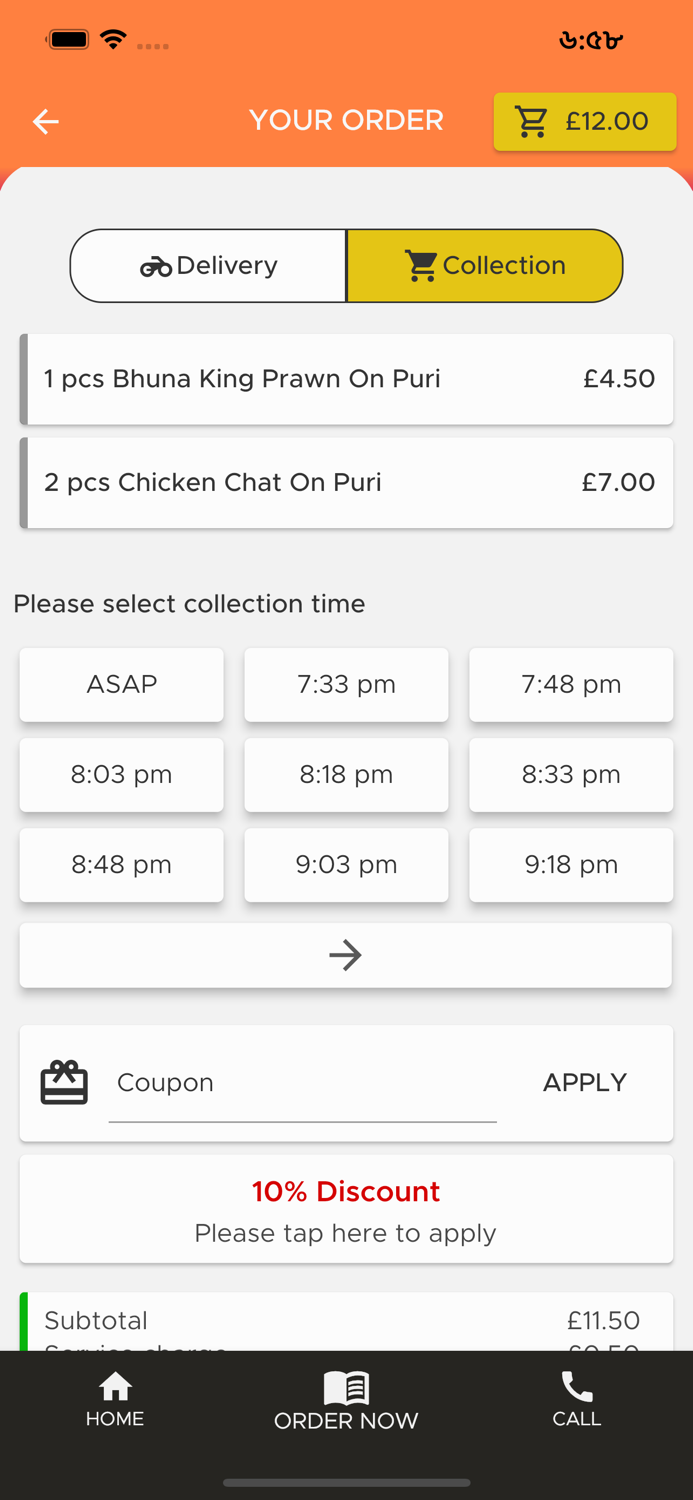
Task: Tap the gift card coupon icon
Action: [64, 1082]
